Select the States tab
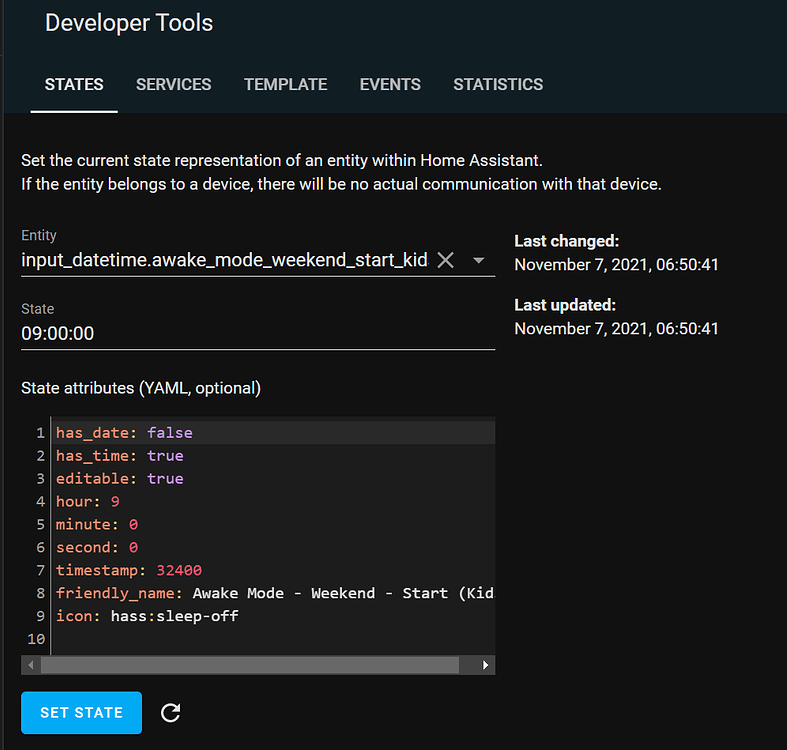 pos(74,84)
